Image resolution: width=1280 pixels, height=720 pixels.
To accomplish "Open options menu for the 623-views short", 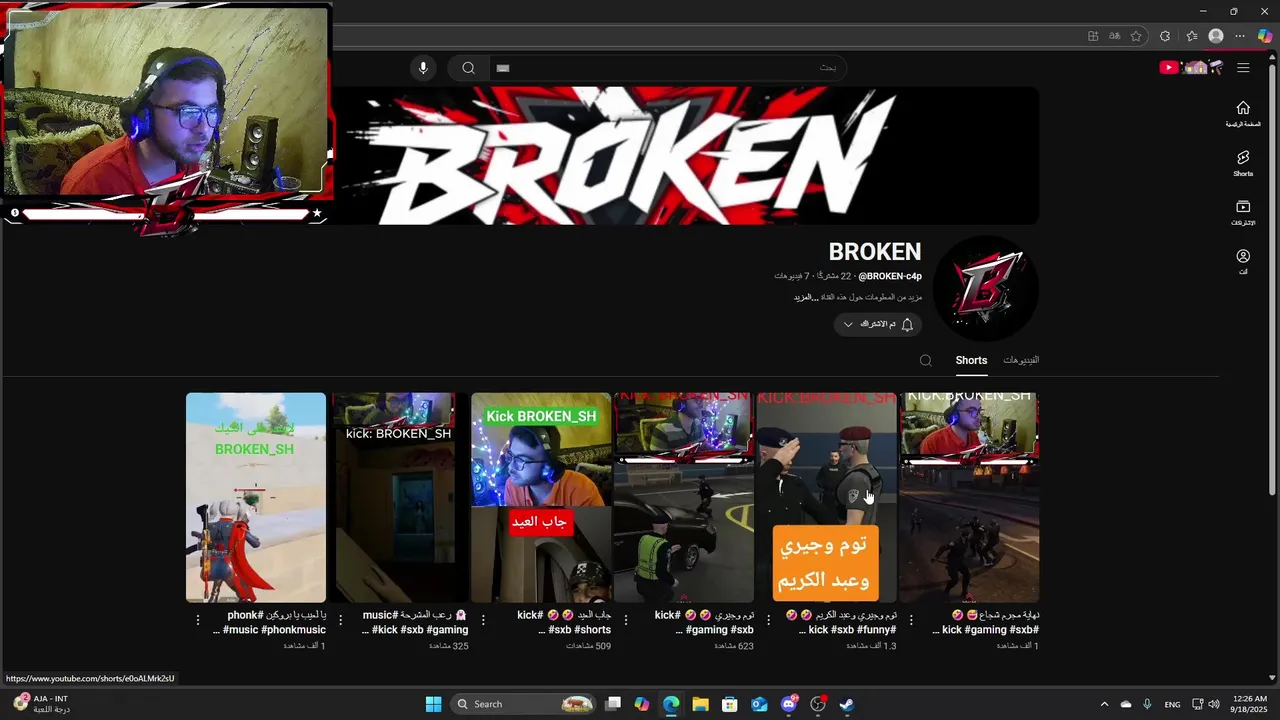I will coord(625,620).
